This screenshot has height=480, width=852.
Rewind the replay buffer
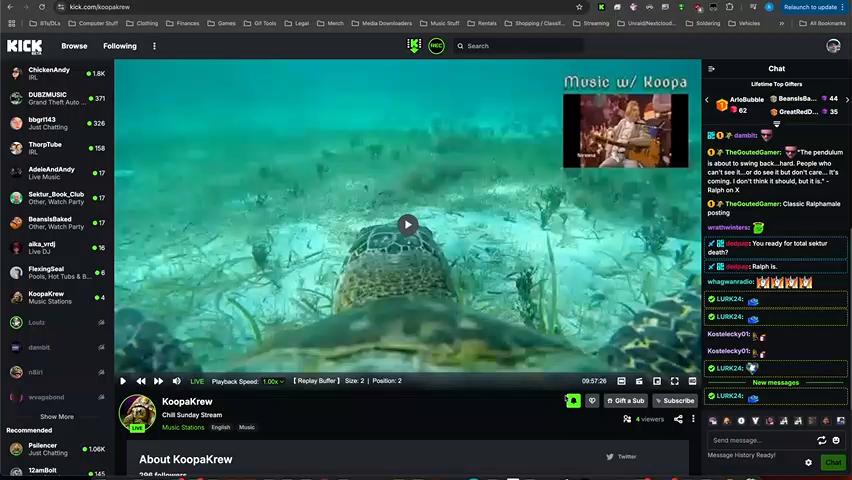point(141,381)
